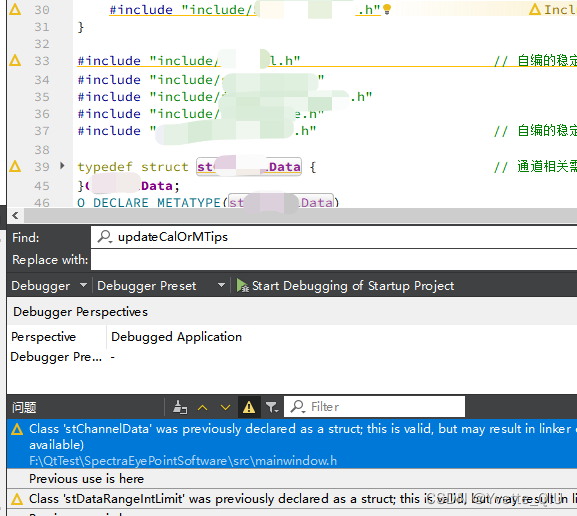The width and height of the screenshot is (577, 516).
Task: Toggle the show warnings button in issues pane
Action: pos(249,407)
